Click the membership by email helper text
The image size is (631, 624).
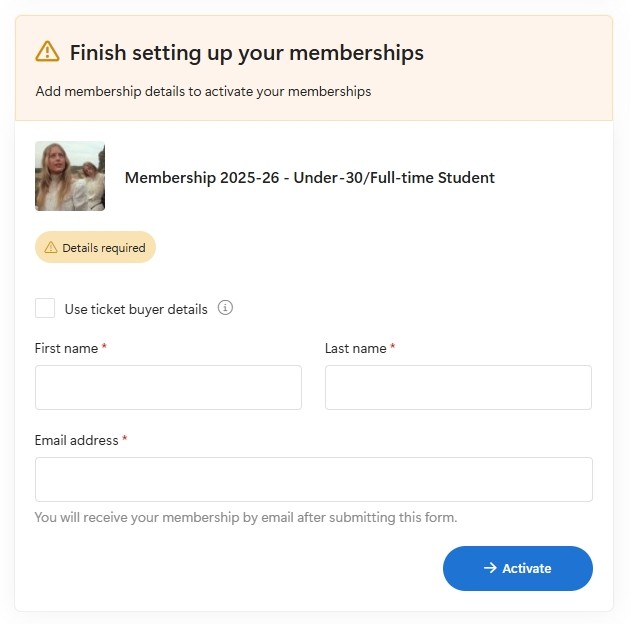pos(245,517)
